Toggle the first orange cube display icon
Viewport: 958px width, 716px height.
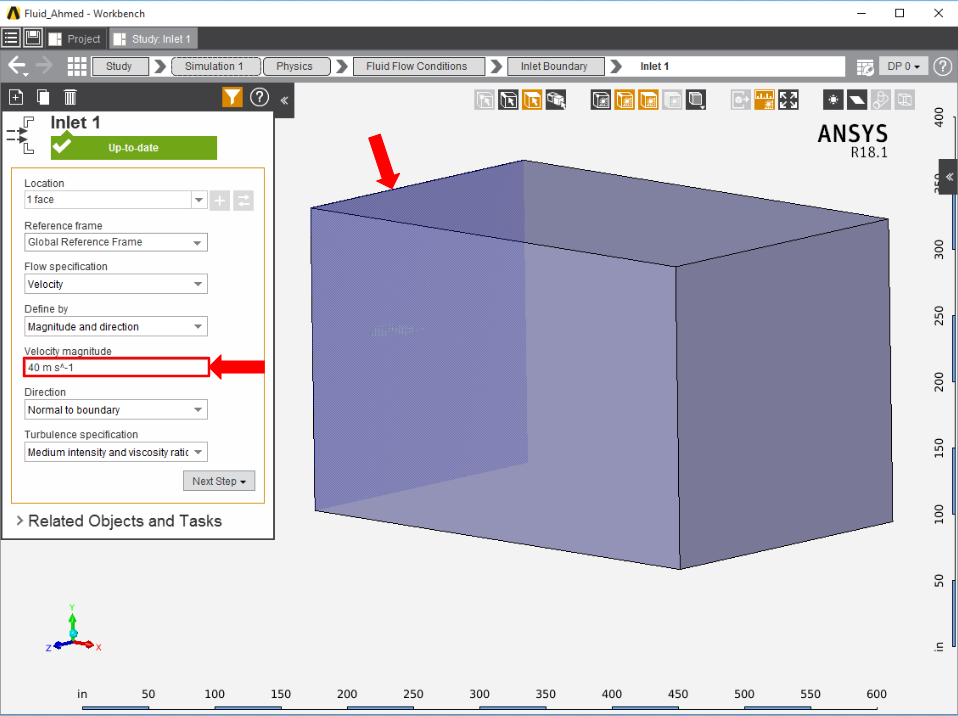[624, 100]
